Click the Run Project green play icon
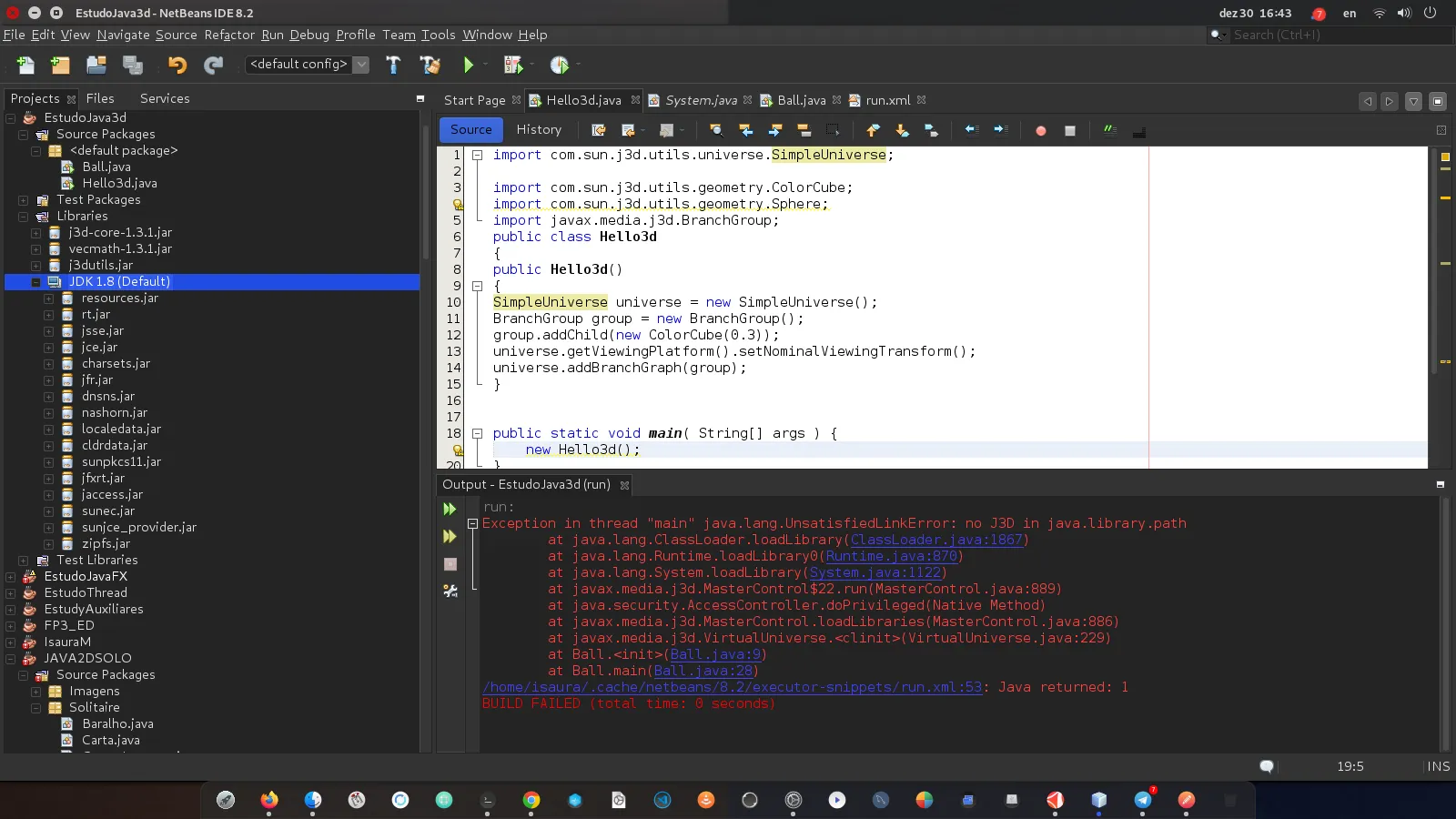The height and width of the screenshot is (819, 1456). click(x=468, y=65)
